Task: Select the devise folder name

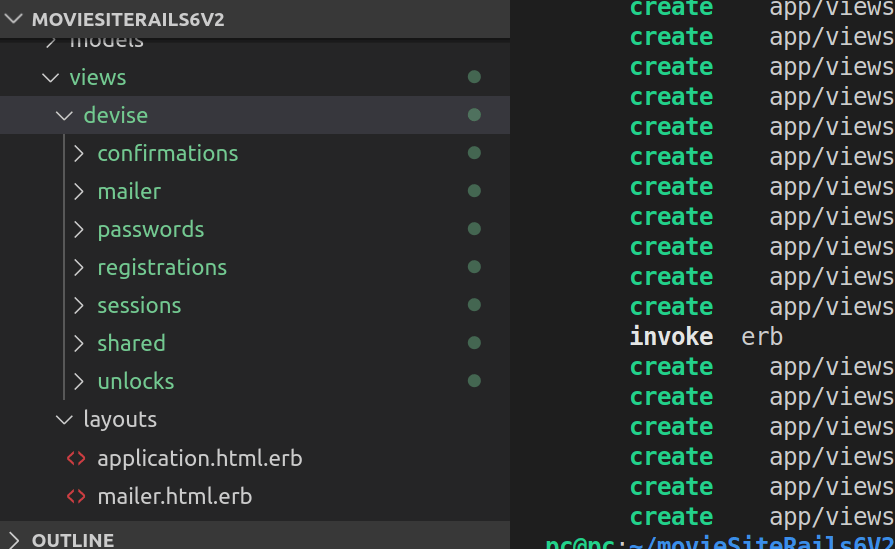Action: tap(115, 115)
